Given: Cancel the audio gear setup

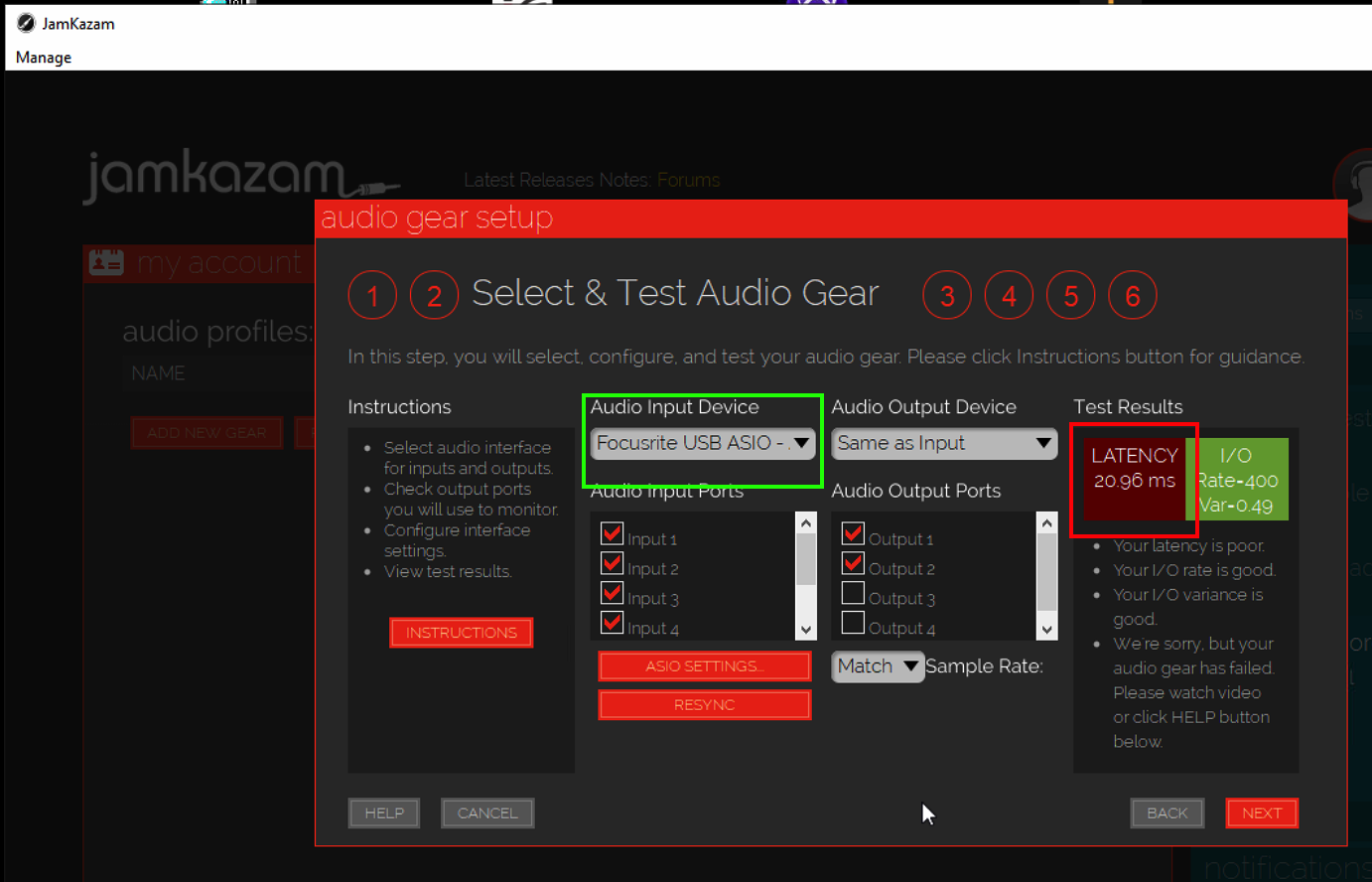Looking at the screenshot, I should [487, 813].
